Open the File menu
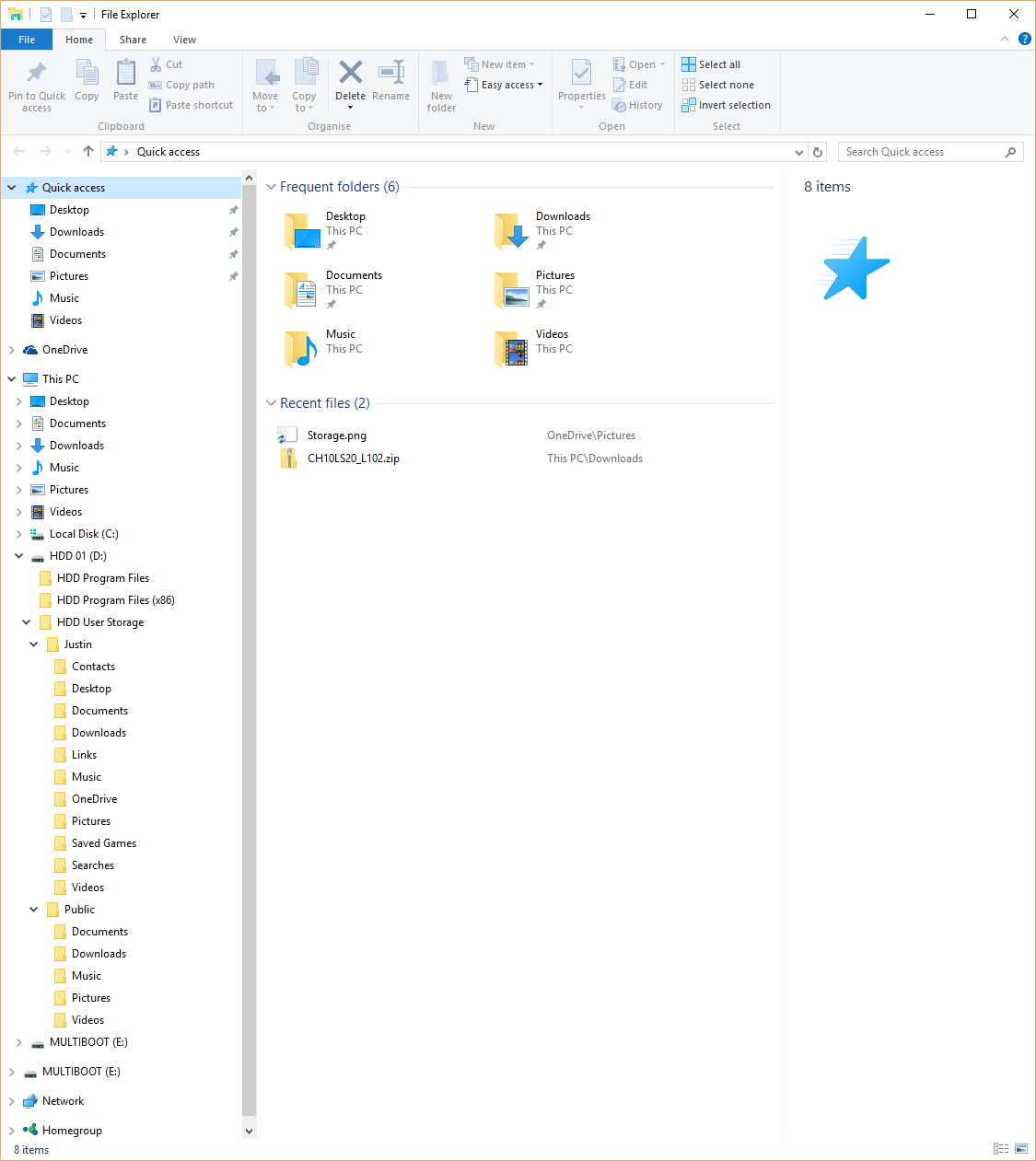 click(x=27, y=40)
